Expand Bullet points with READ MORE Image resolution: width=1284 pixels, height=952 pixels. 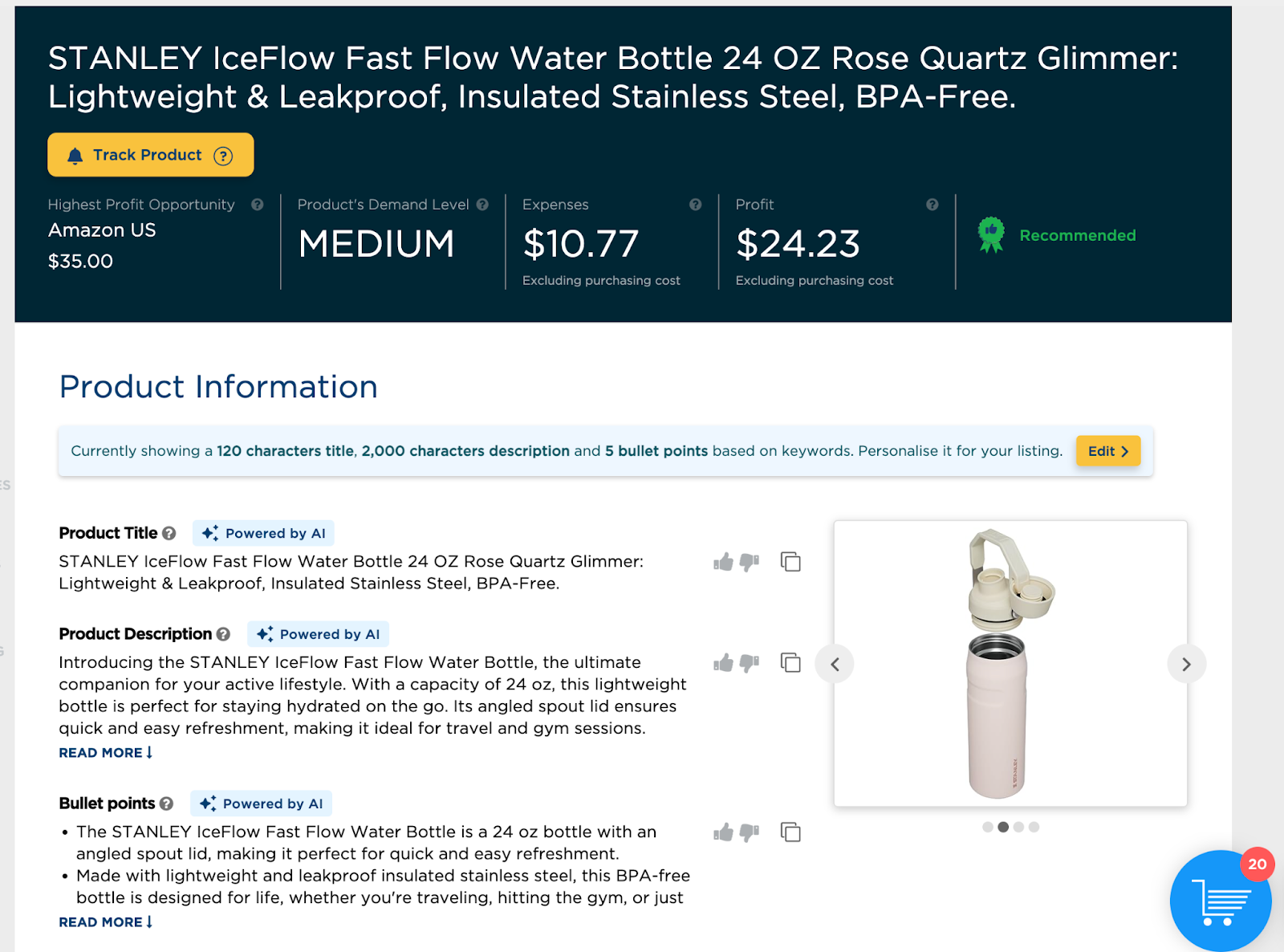click(x=105, y=922)
